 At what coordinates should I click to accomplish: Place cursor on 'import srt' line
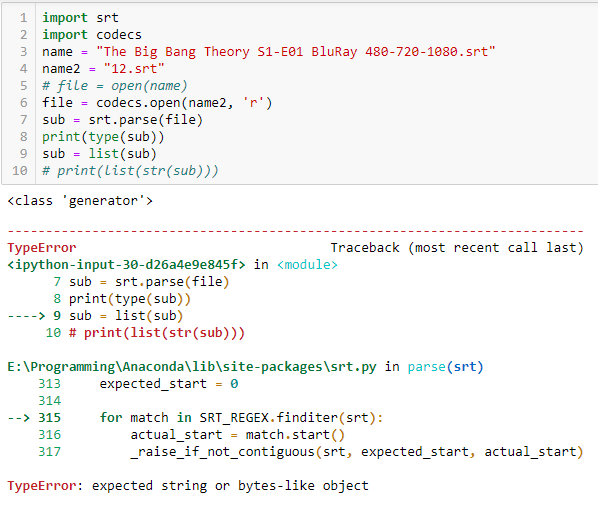click(80, 18)
